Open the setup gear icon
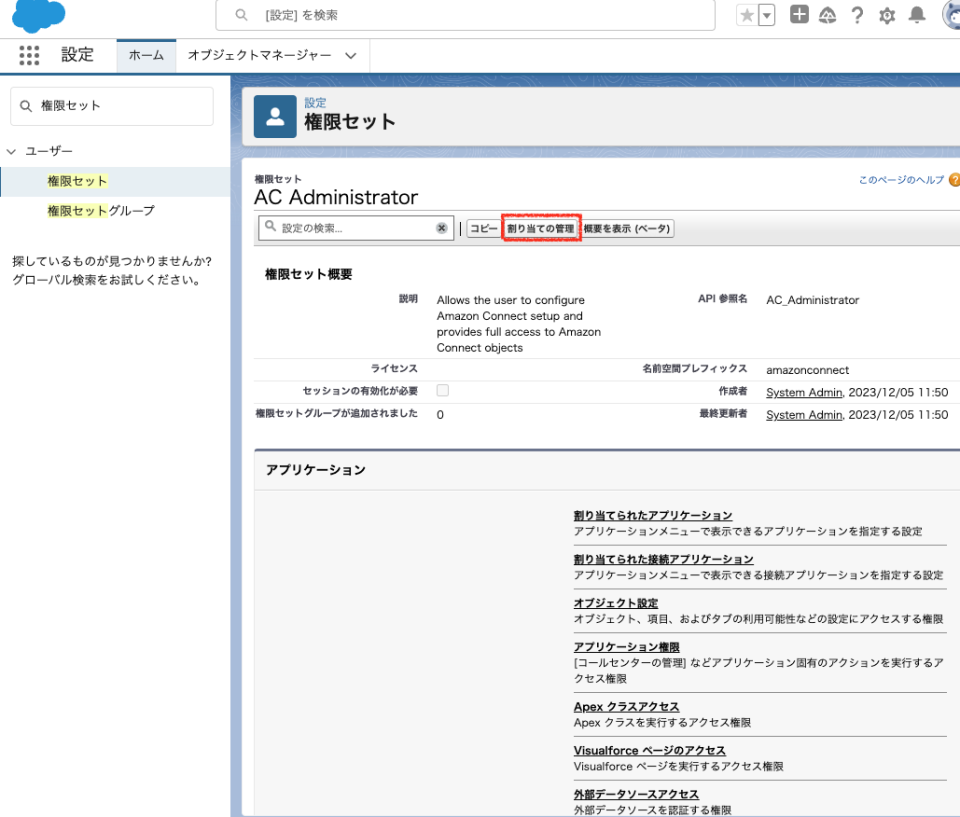960x817 pixels. [x=887, y=15]
